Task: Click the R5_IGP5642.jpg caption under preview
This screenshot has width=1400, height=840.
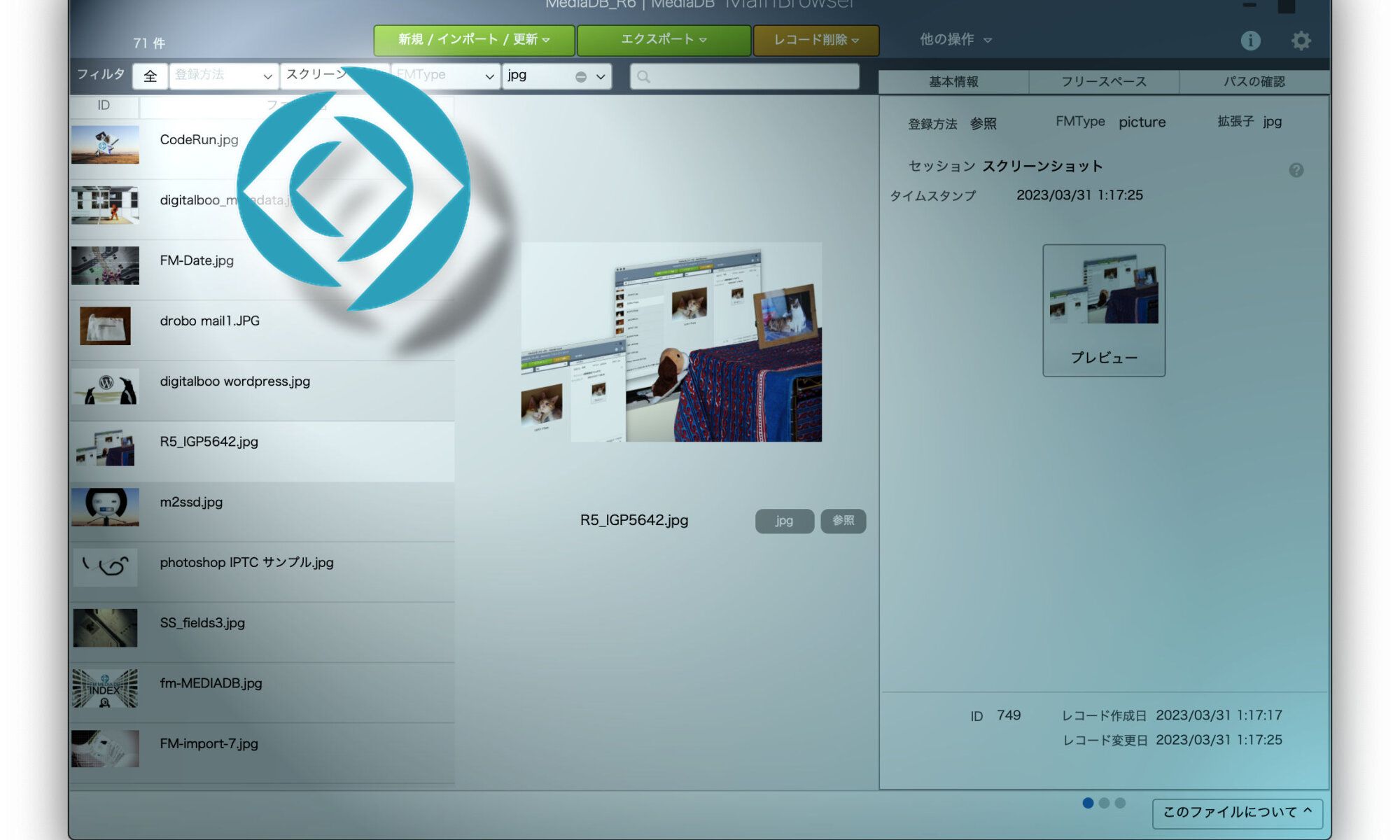Action: 634,521
